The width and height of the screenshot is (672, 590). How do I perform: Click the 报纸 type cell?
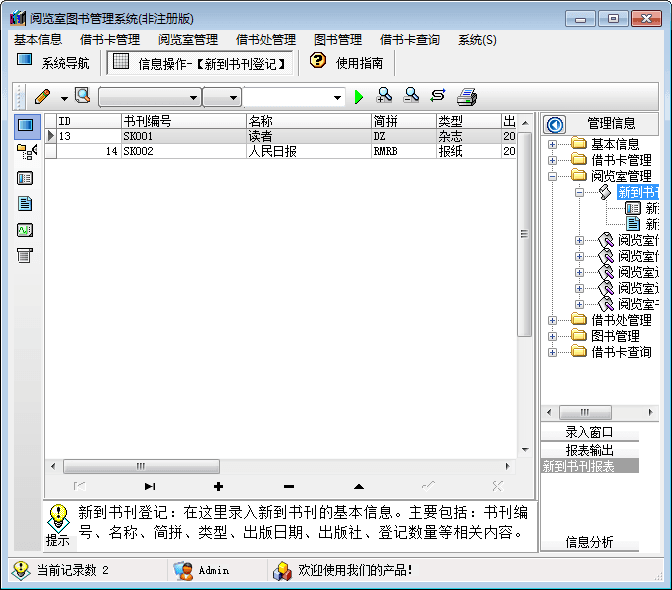(468, 151)
